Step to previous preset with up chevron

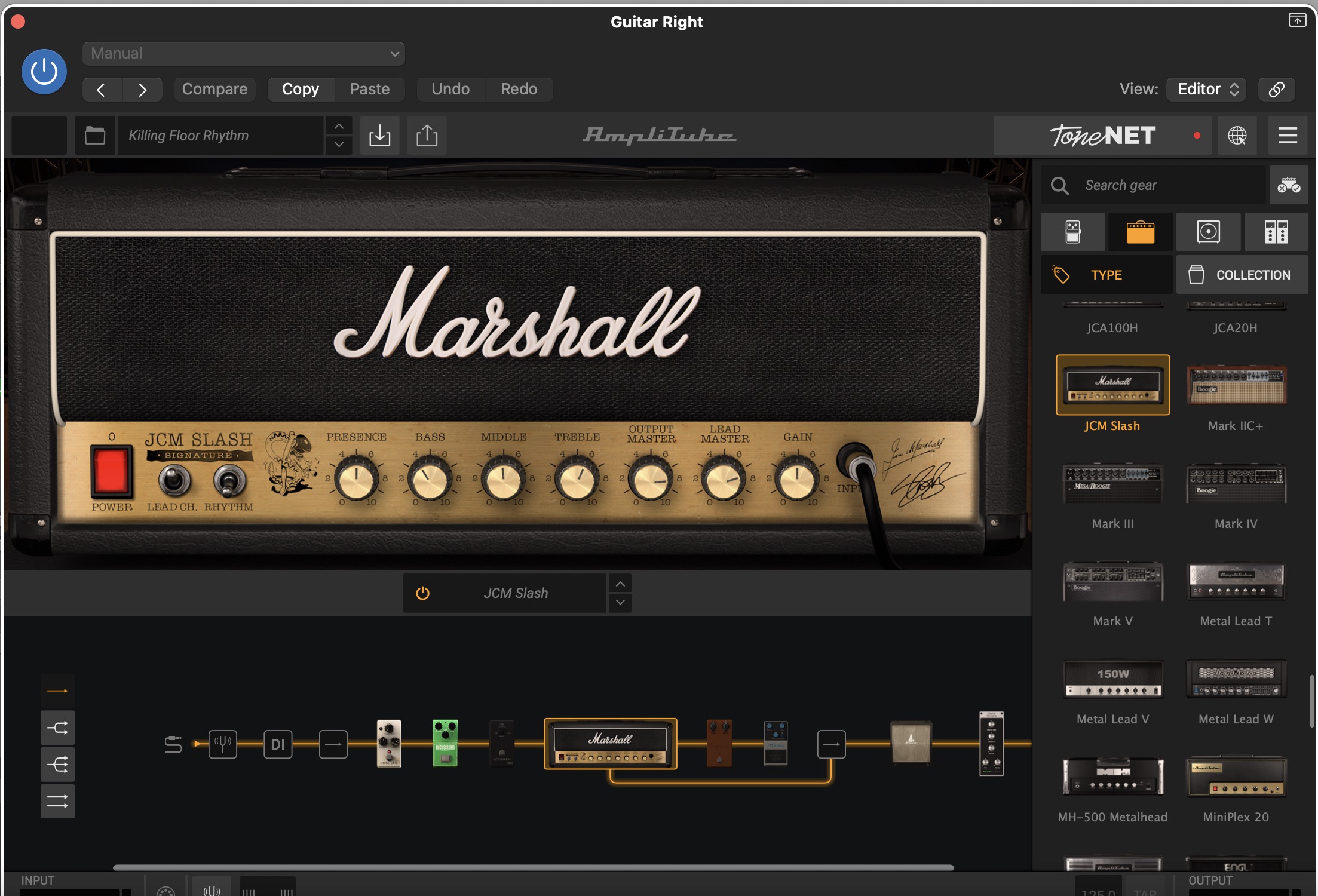pyautogui.click(x=339, y=126)
